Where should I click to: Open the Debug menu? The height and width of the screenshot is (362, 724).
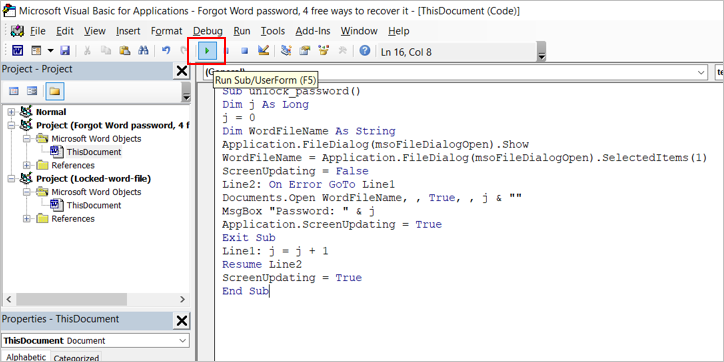(x=208, y=31)
